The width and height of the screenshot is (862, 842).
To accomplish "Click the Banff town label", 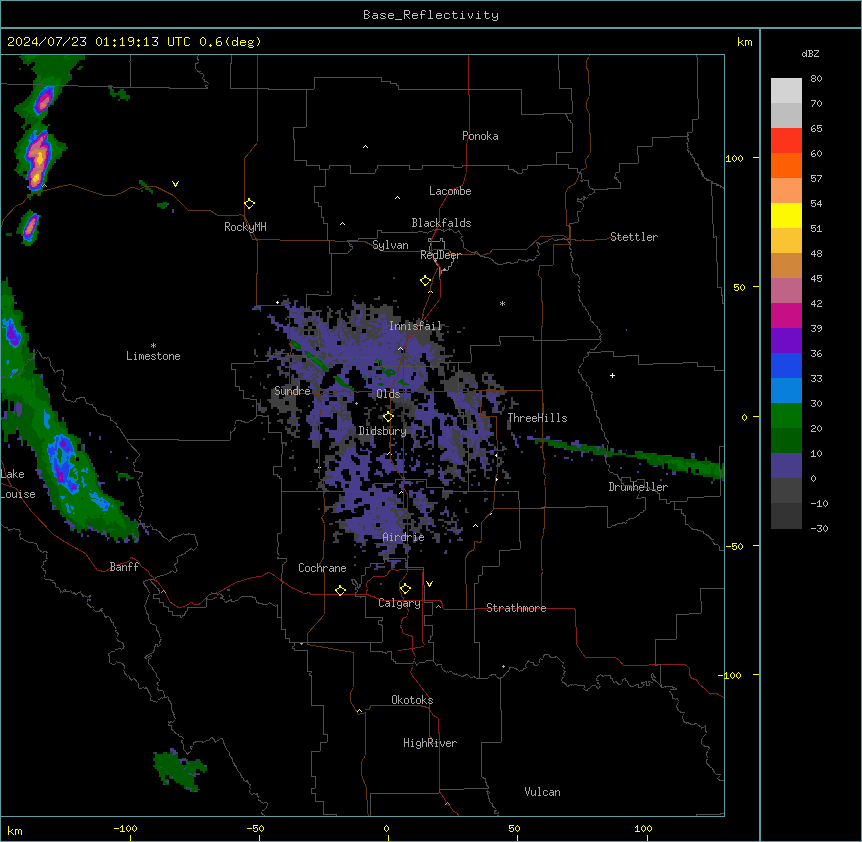I will coord(124,567).
